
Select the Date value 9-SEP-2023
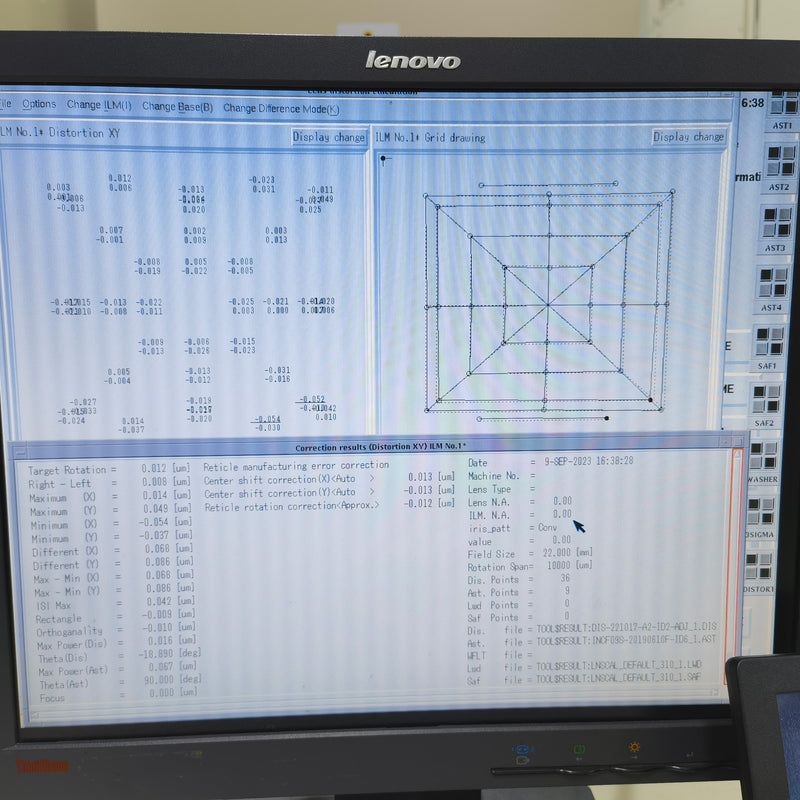566,461
